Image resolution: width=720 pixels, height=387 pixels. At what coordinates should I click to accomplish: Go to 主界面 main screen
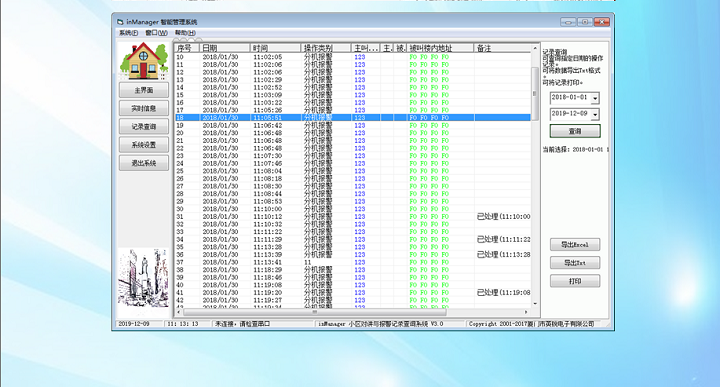144,90
